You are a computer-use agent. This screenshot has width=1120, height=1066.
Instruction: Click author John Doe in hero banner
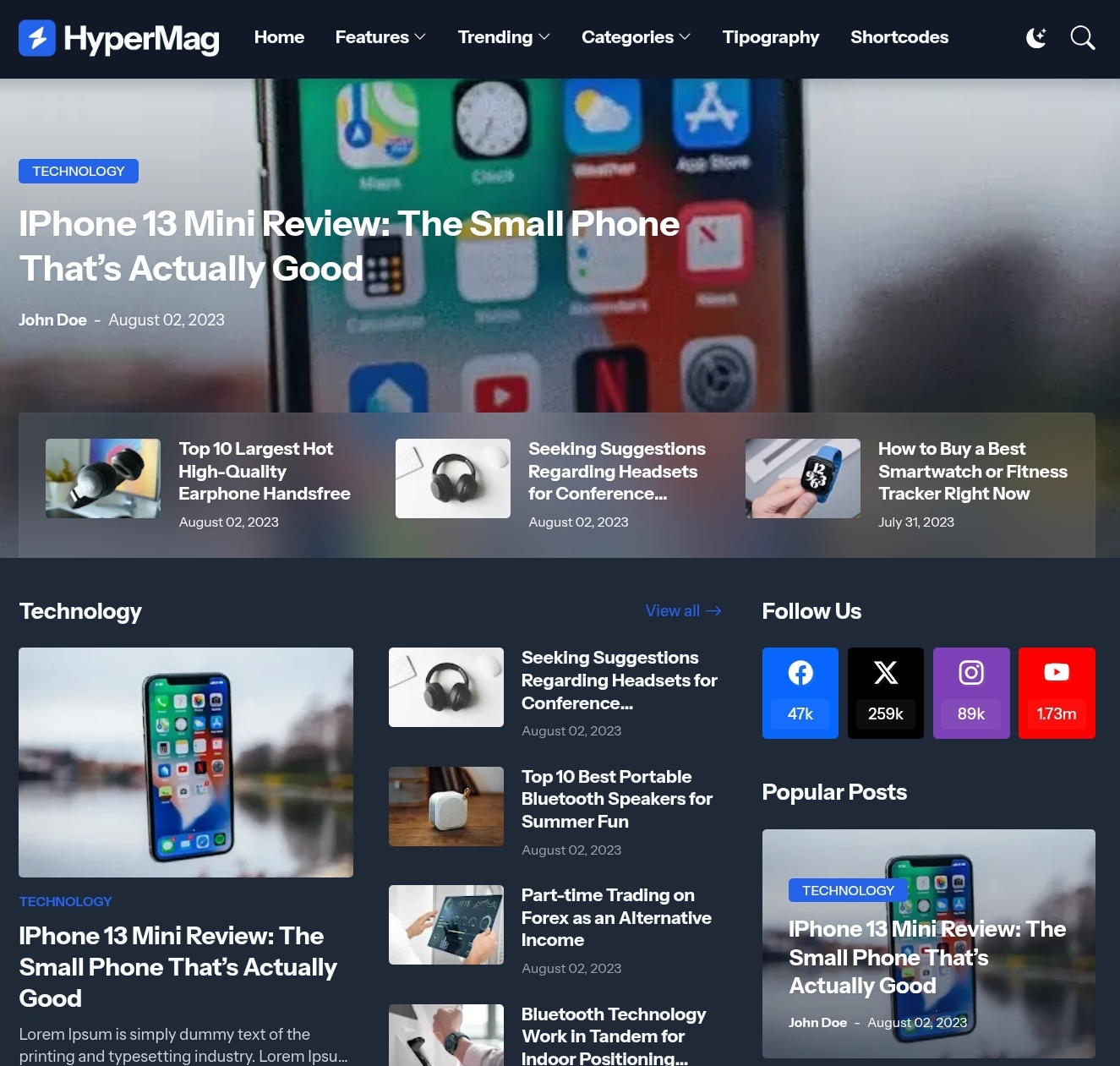point(52,320)
